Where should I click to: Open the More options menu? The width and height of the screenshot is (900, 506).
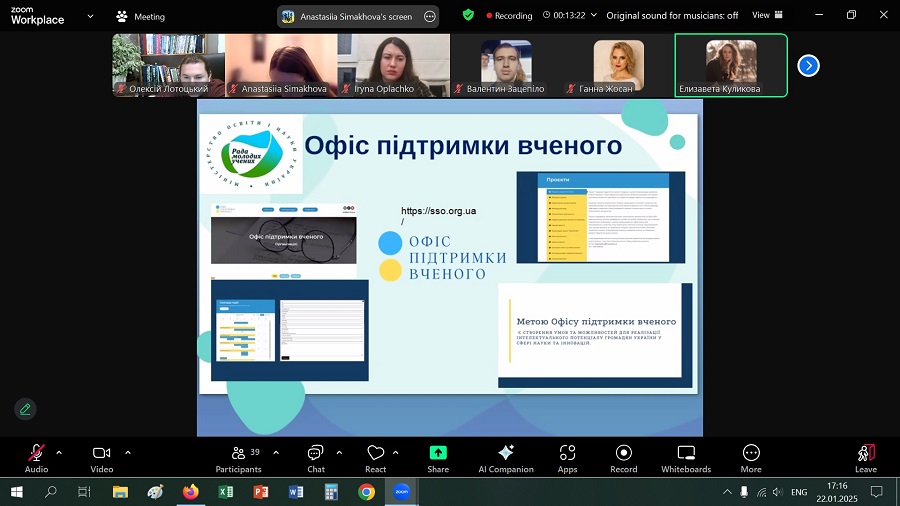tap(751, 458)
